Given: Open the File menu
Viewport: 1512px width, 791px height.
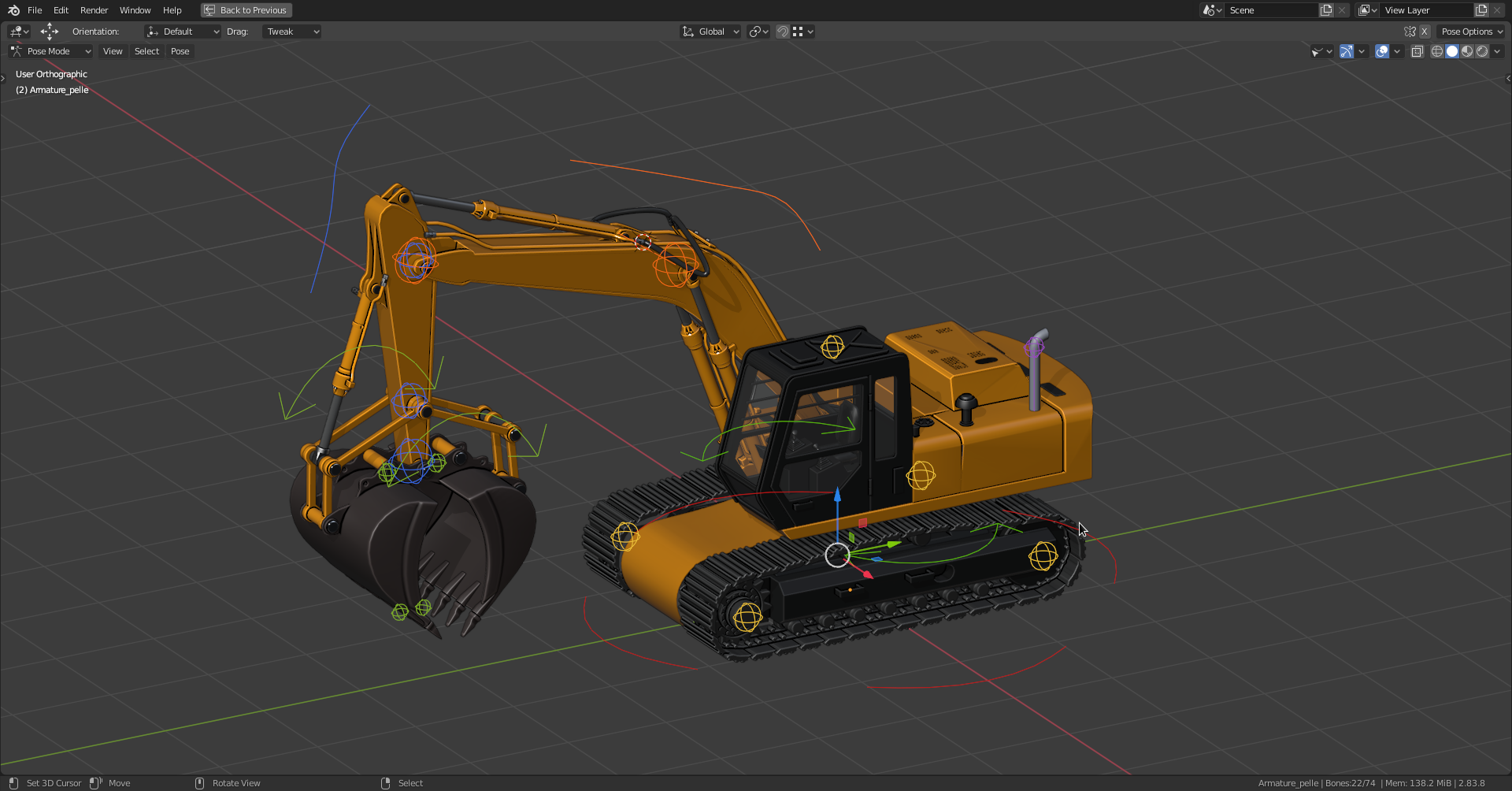Looking at the screenshot, I should (x=35, y=10).
